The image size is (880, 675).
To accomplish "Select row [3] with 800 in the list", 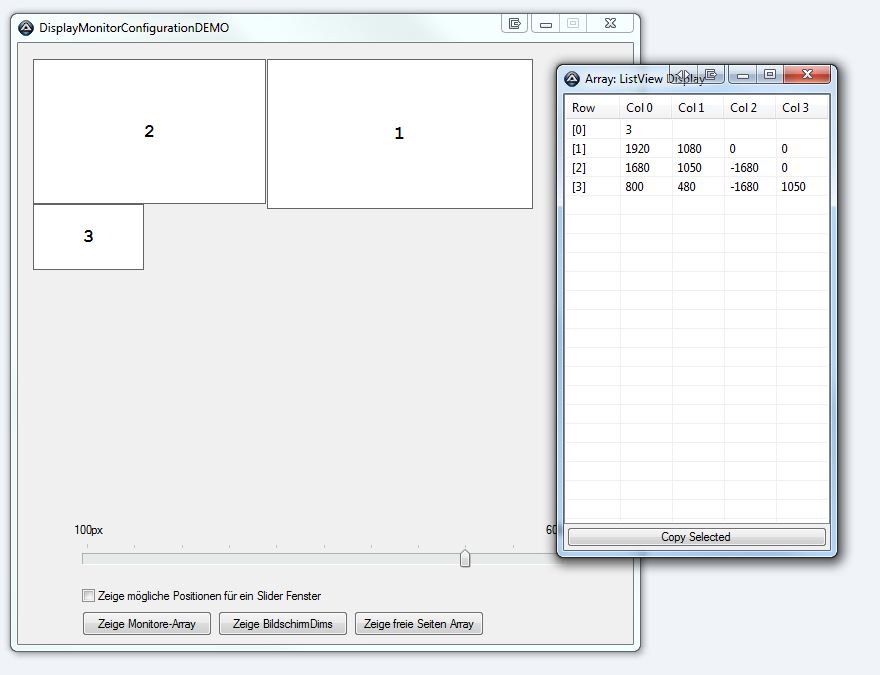I will [x=632, y=187].
